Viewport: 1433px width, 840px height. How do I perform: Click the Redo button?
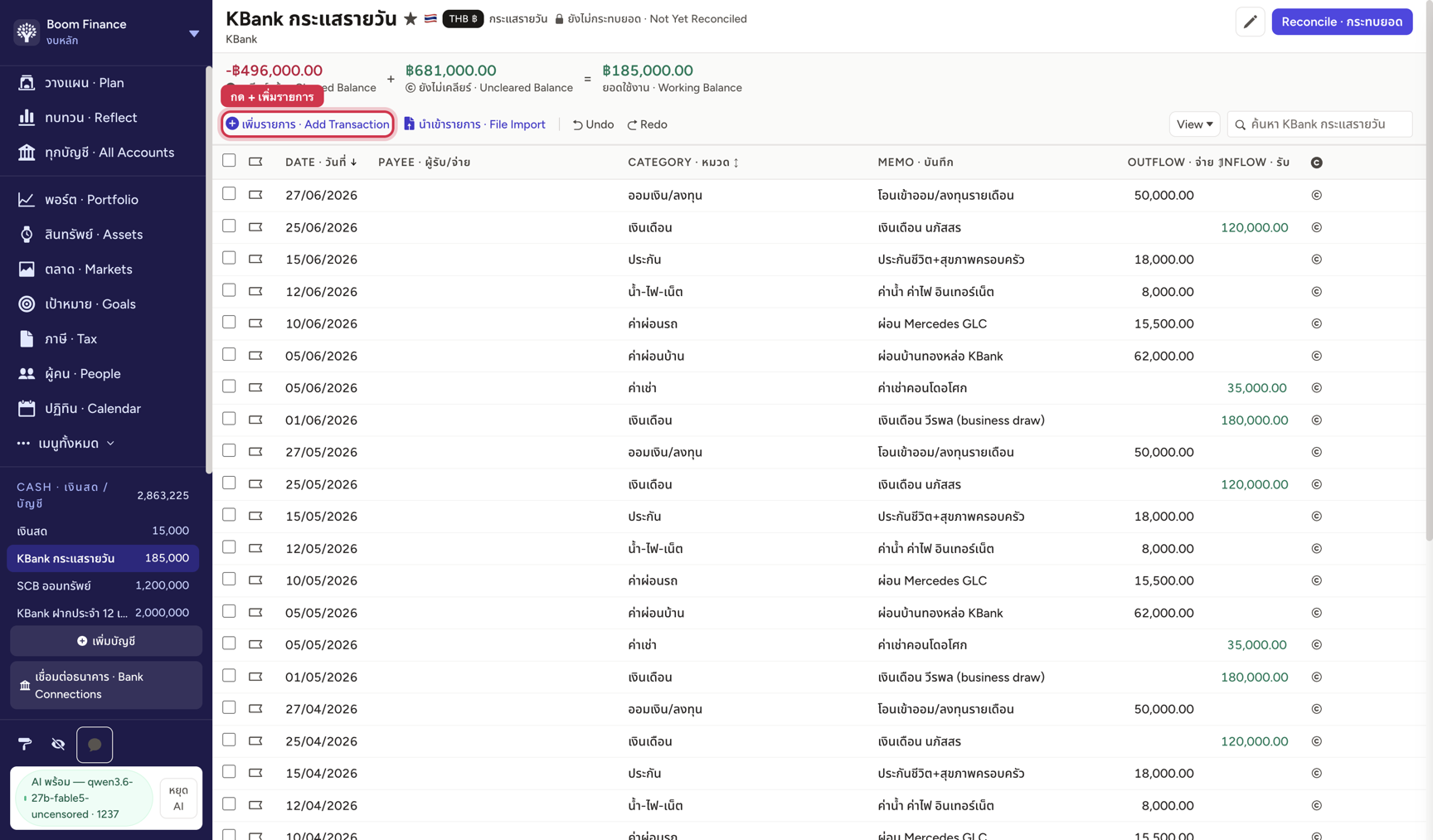(647, 124)
